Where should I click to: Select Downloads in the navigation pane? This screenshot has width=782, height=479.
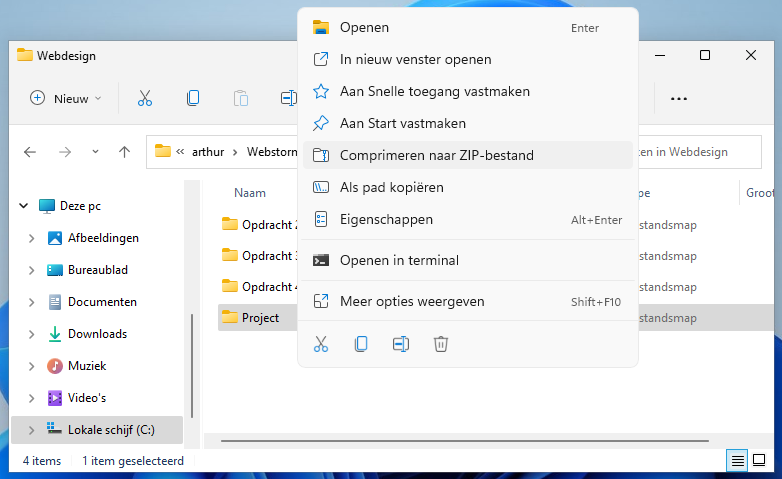[97, 334]
